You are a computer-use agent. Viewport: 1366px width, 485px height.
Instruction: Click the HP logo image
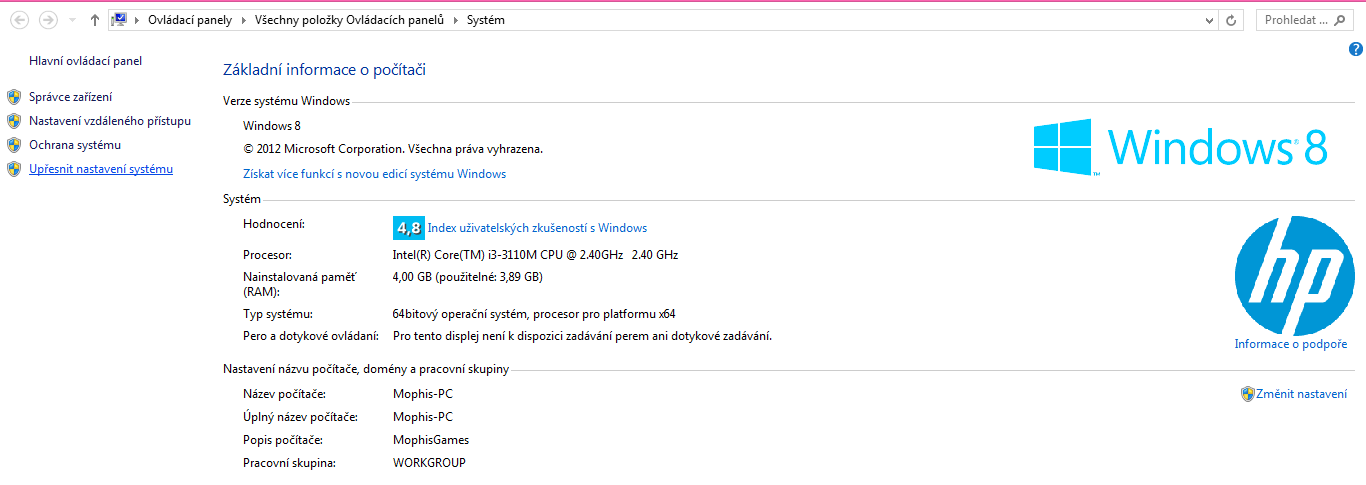[x=1294, y=277]
